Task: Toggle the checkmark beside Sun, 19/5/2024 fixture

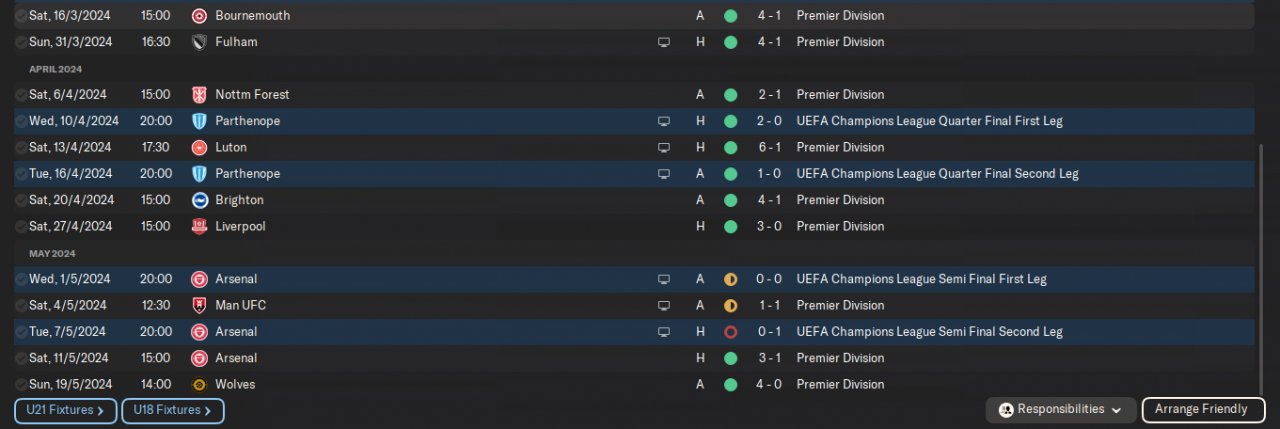Action: pyautogui.click(x=21, y=385)
